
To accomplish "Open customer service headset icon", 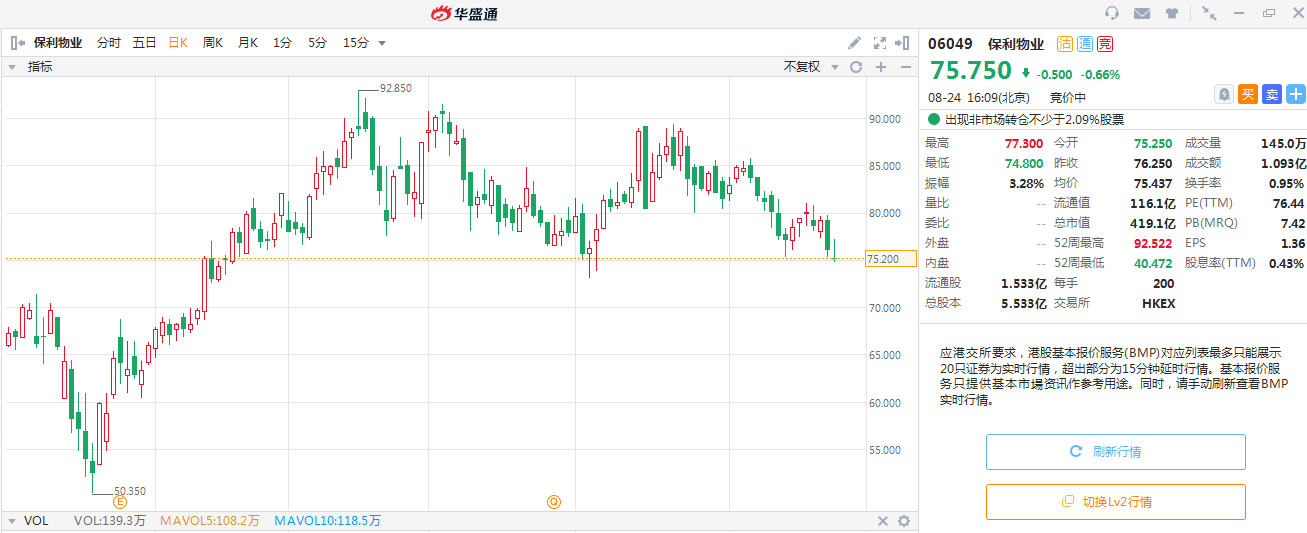I will click(x=1112, y=13).
